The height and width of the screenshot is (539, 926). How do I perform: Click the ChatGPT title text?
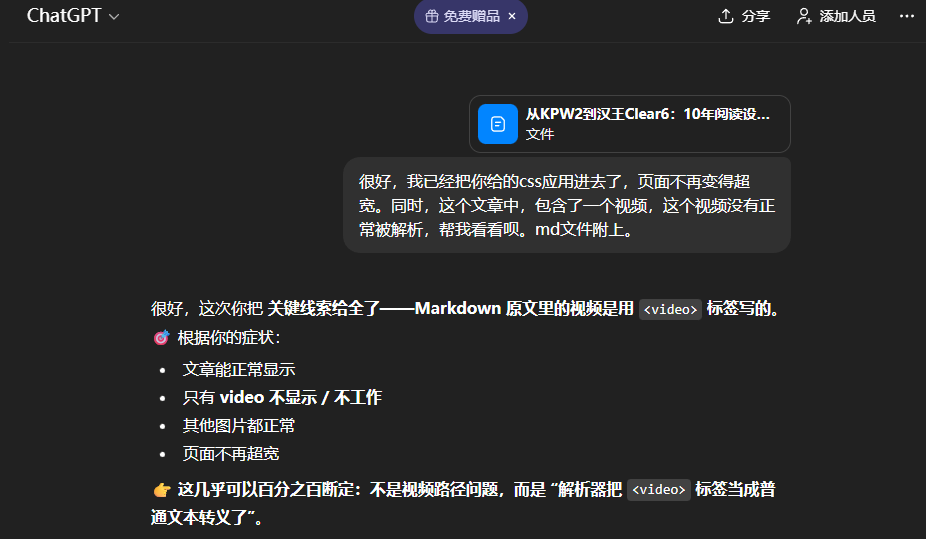(x=64, y=16)
